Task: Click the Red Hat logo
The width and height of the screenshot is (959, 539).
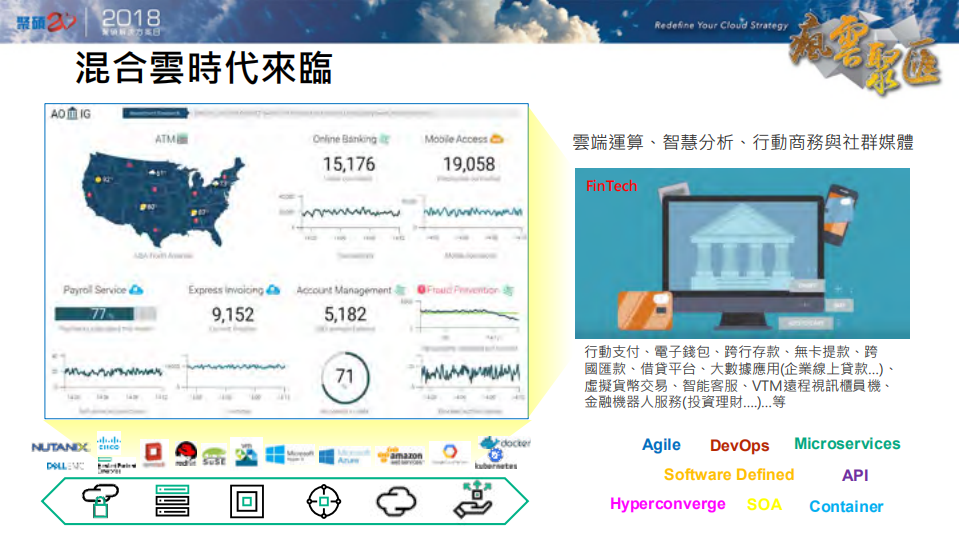Action: coord(185,454)
